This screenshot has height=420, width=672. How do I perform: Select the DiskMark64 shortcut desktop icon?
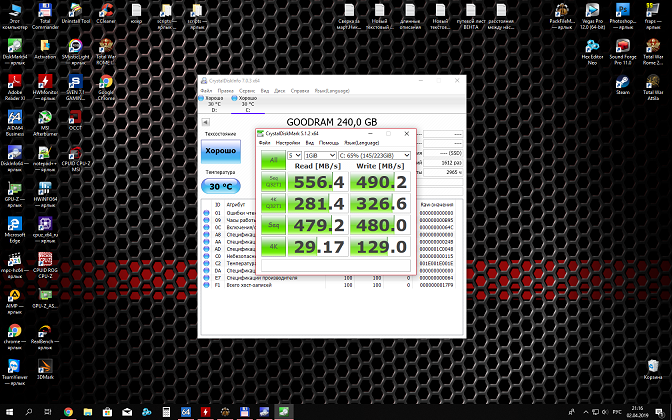pyautogui.click(x=15, y=52)
